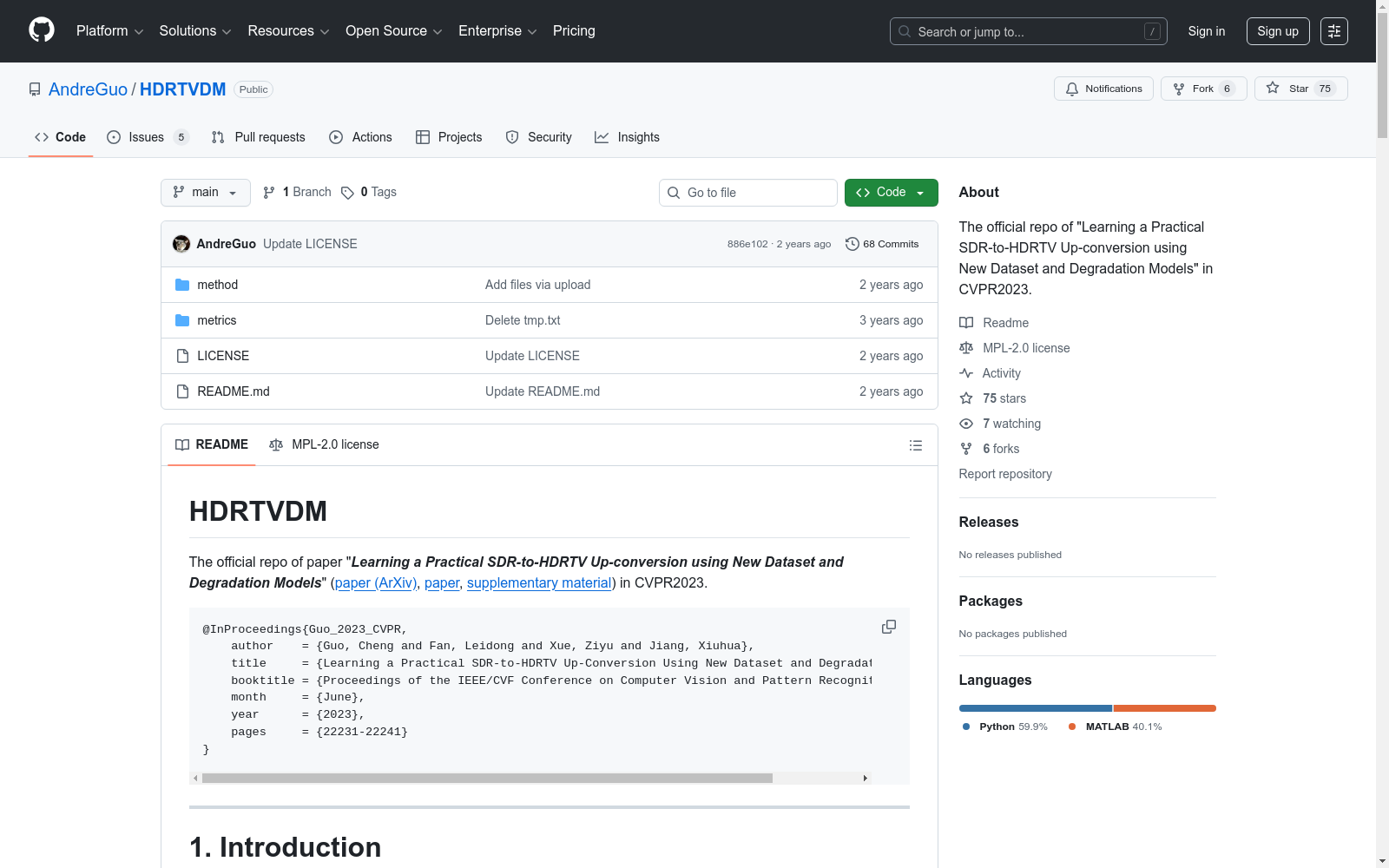Click the bell icon in Notifications button

[1072, 89]
